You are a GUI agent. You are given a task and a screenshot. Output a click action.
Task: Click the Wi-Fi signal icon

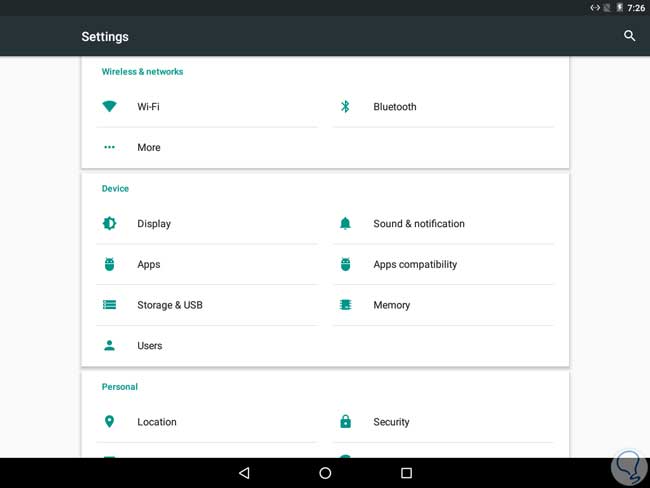(109, 107)
